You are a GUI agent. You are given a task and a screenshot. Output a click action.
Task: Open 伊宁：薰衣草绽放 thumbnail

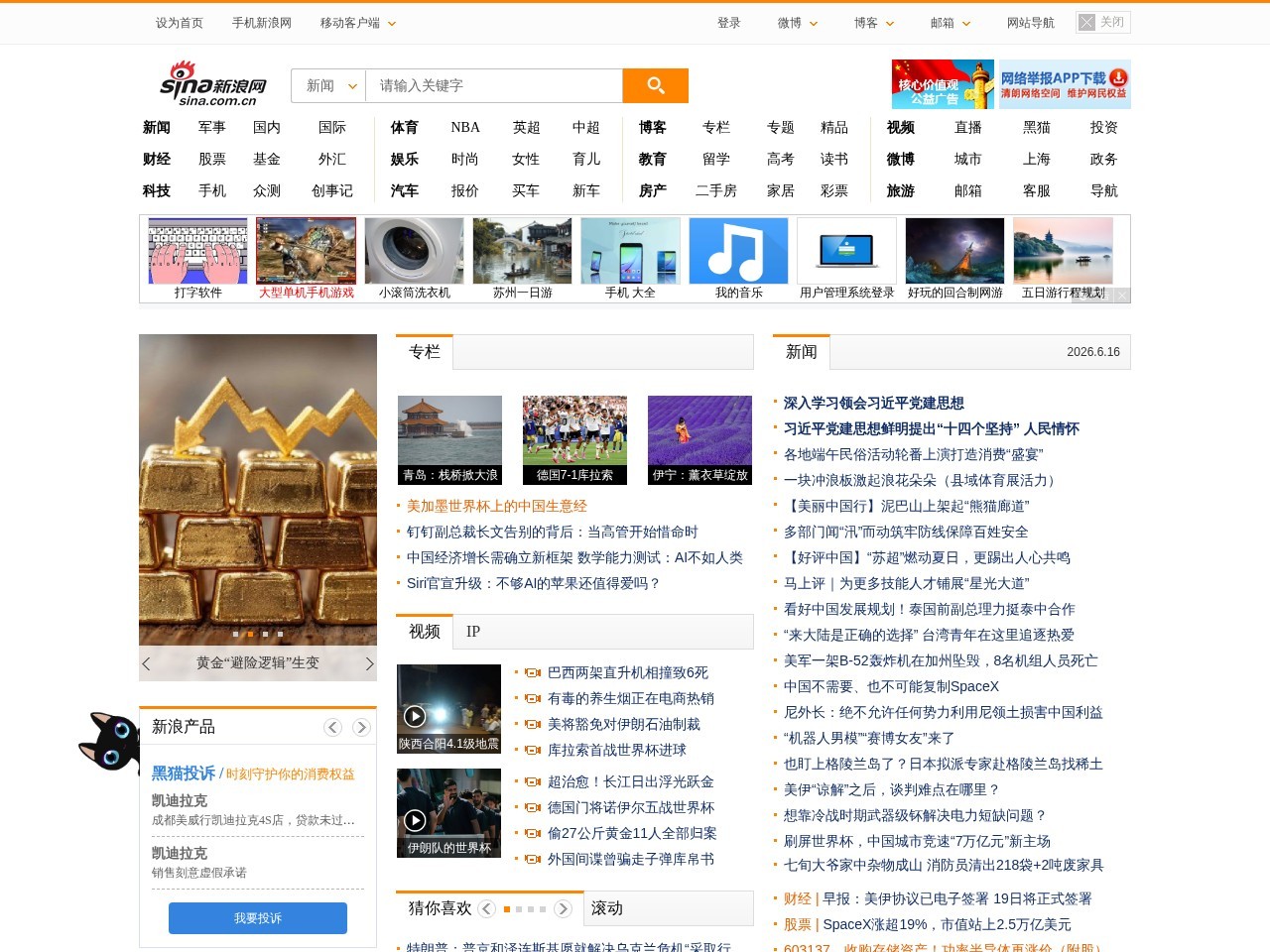(x=699, y=440)
